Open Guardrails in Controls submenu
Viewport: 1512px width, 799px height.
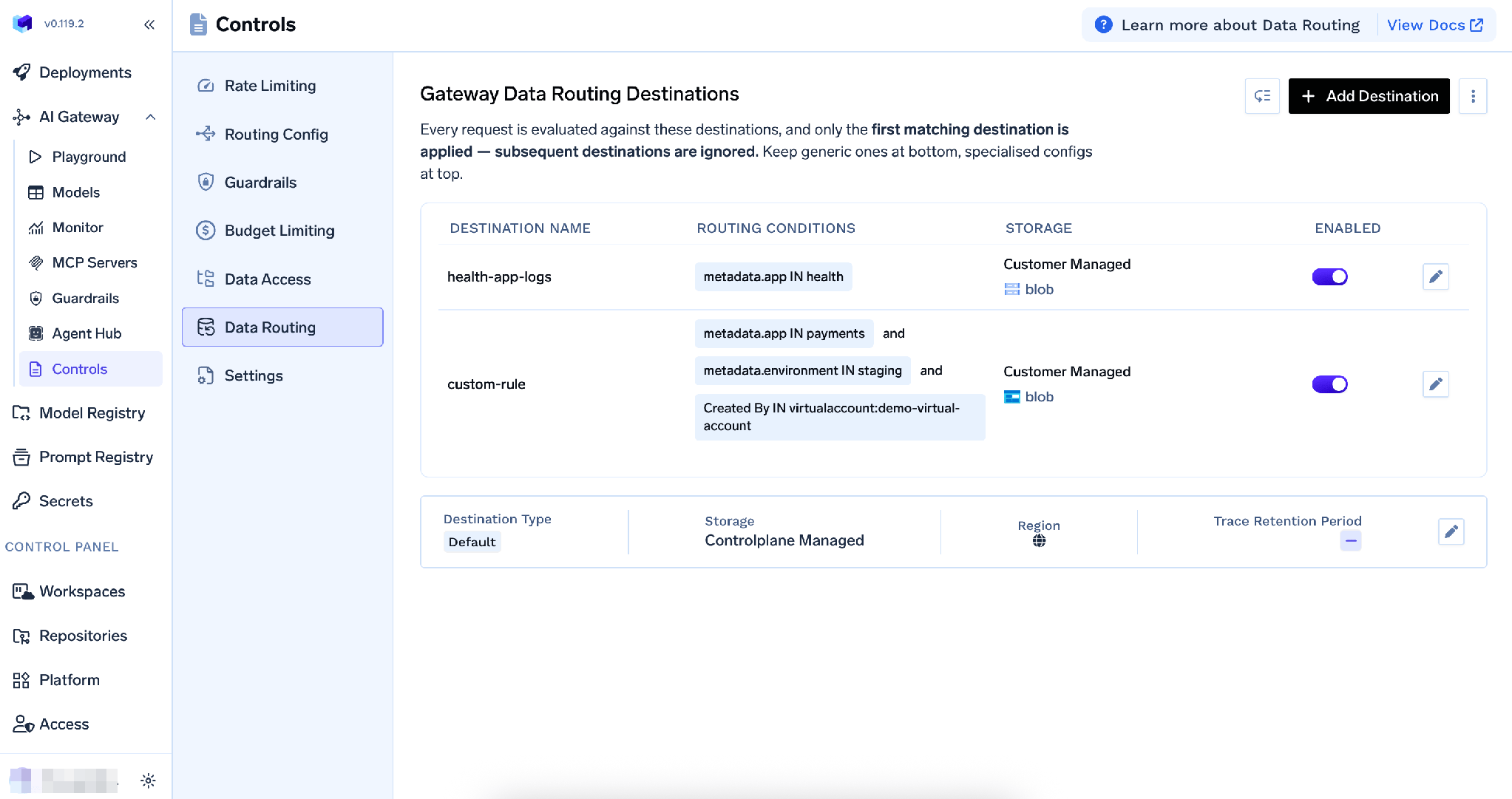pyautogui.click(x=282, y=182)
